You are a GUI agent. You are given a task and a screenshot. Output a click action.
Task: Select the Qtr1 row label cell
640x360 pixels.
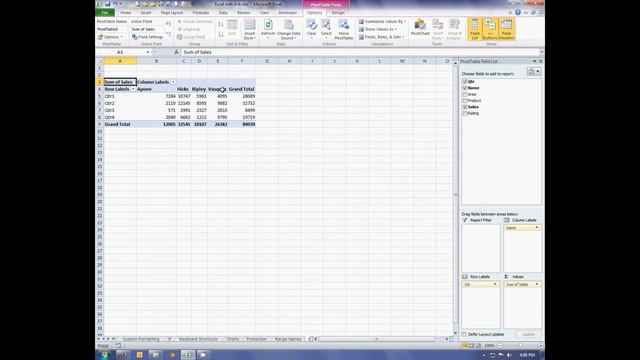(x=120, y=96)
